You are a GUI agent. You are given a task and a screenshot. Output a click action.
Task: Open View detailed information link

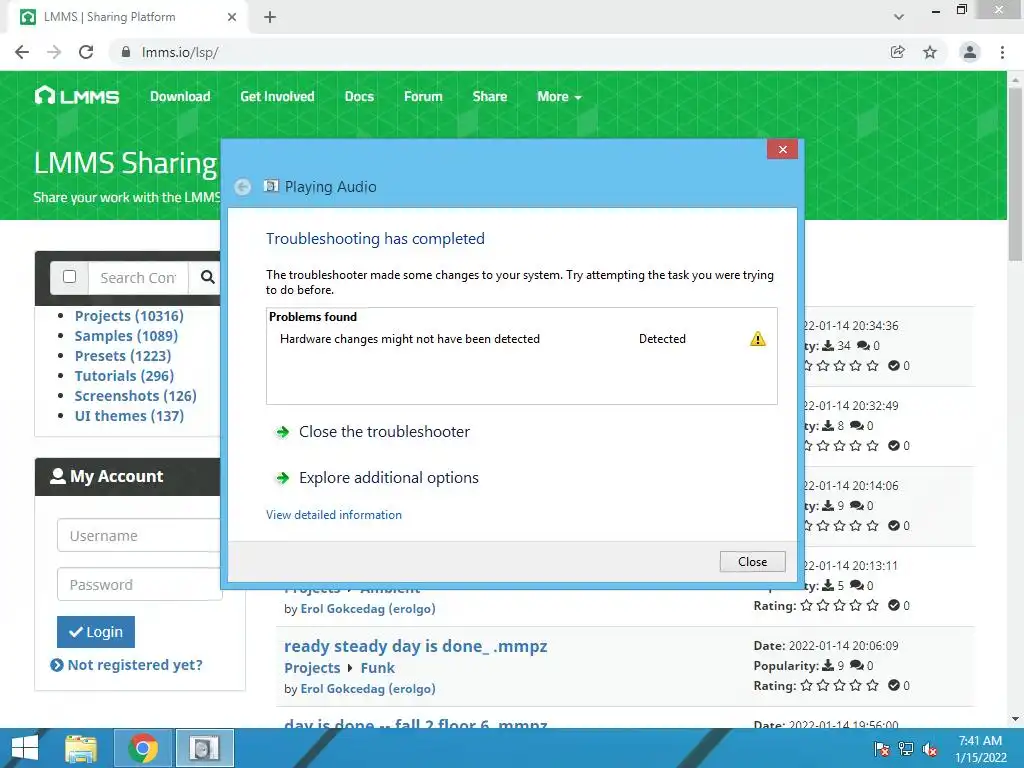pyautogui.click(x=334, y=515)
